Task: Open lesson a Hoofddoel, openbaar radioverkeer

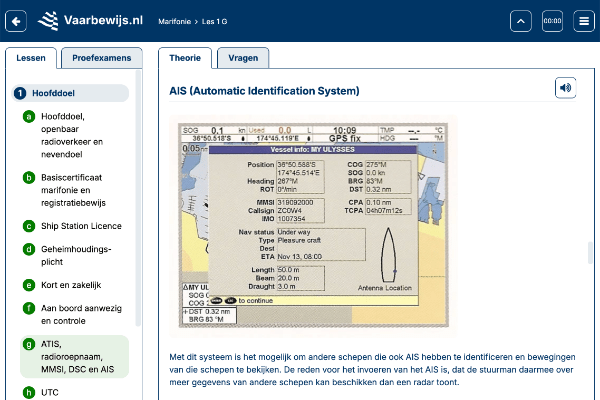Action: pyautogui.click(x=75, y=135)
